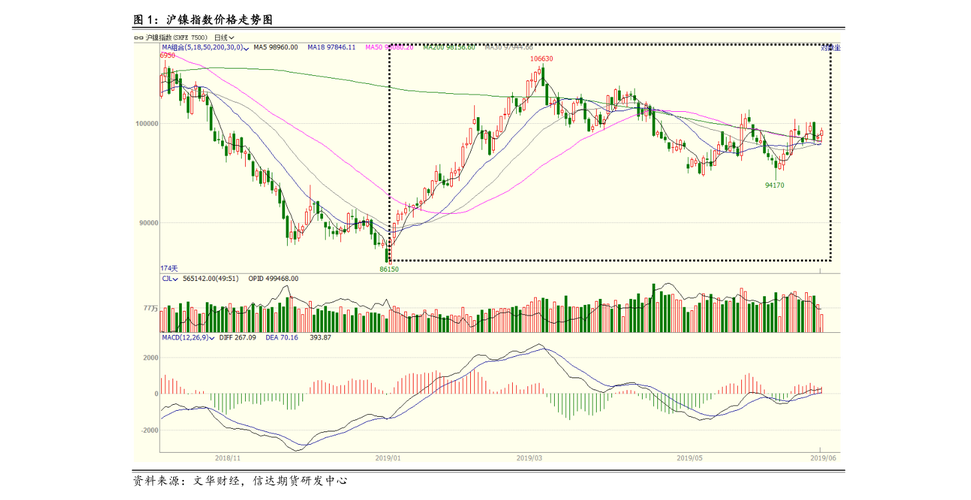Open the 日线 period dropdown
The width and height of the screenshot is (971, 500).
coord(224,37)
